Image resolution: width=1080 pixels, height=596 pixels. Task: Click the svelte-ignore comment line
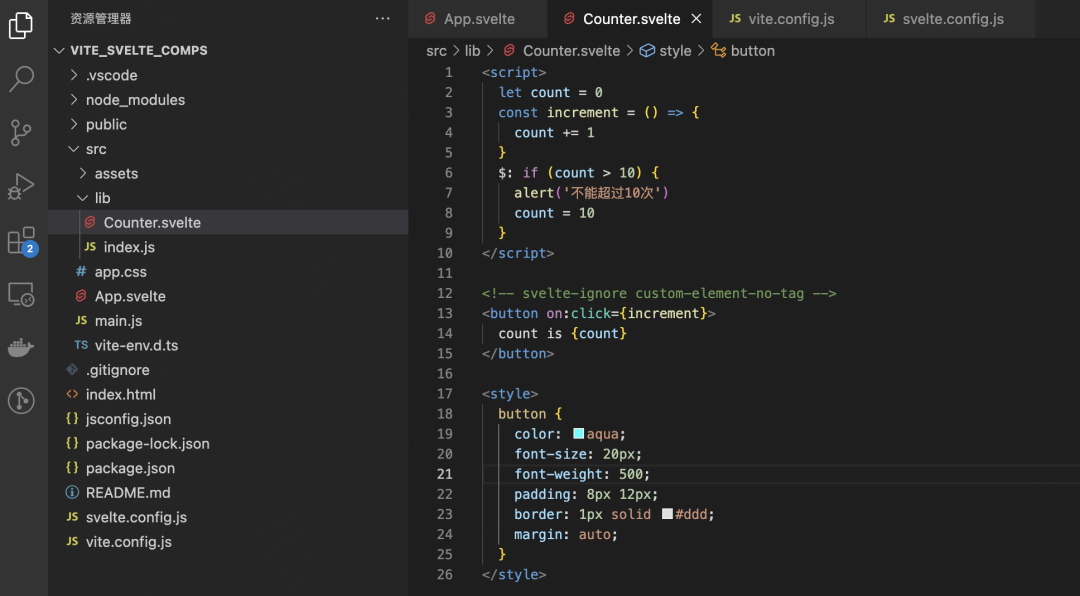click(659, 294)
